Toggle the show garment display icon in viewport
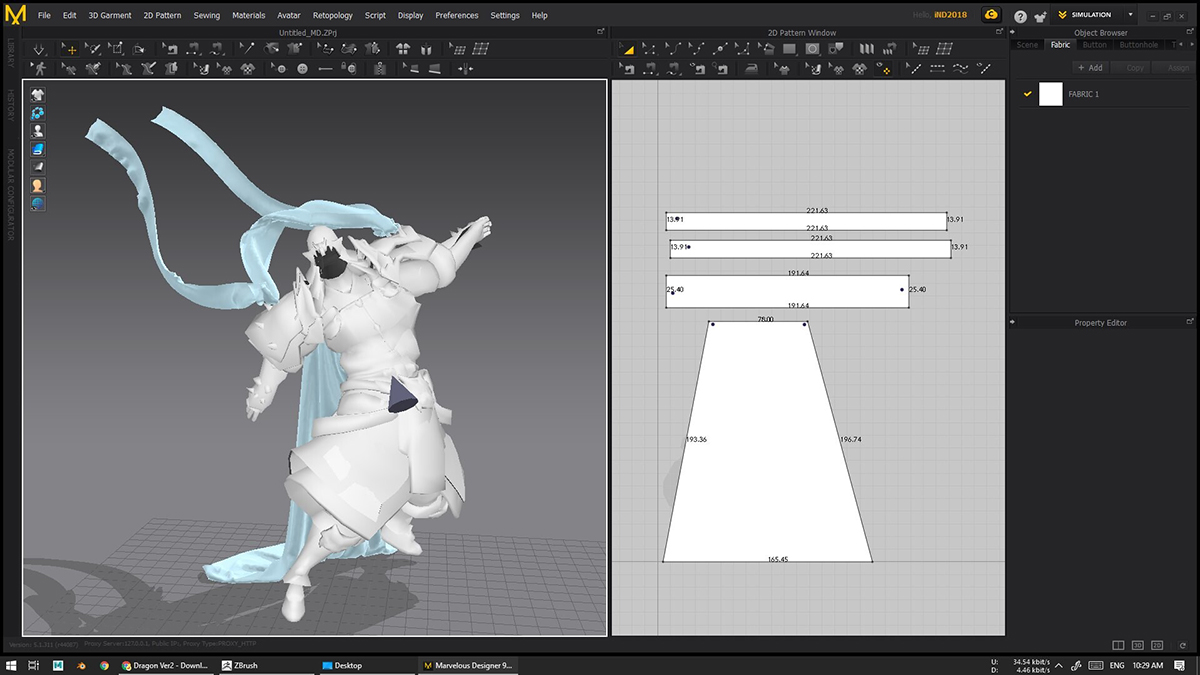Image resolution: width=1200 pixels, height=675 pixels. 37,94
